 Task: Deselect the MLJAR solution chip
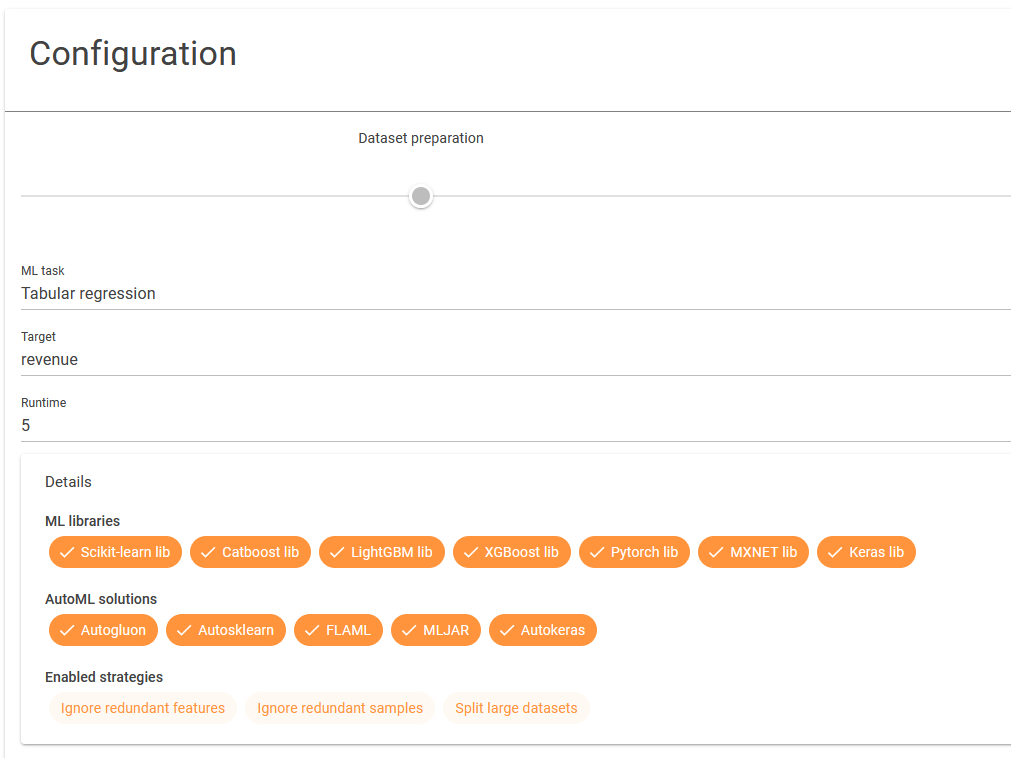pos(436,630)
